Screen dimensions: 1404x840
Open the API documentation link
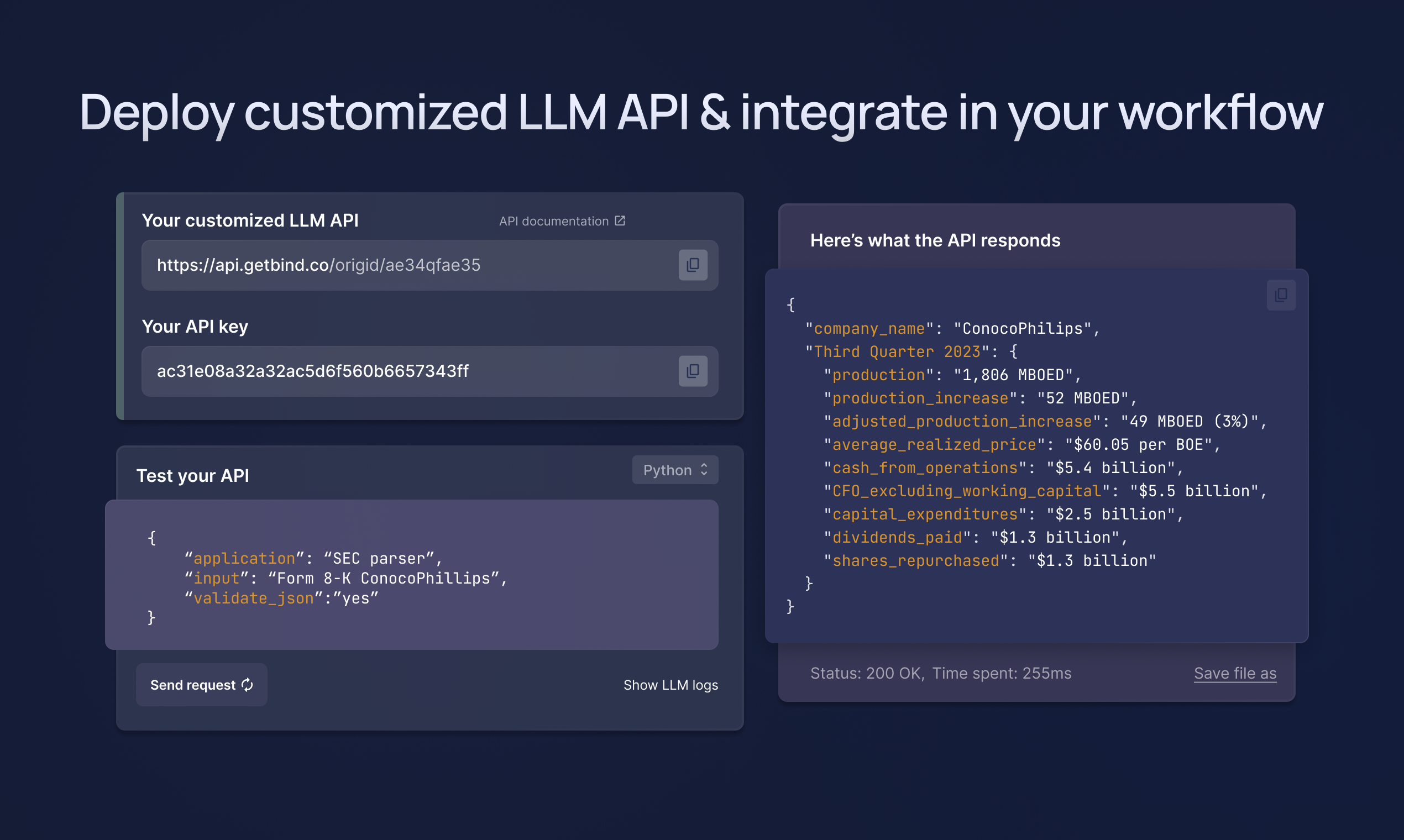click(554, 221)
